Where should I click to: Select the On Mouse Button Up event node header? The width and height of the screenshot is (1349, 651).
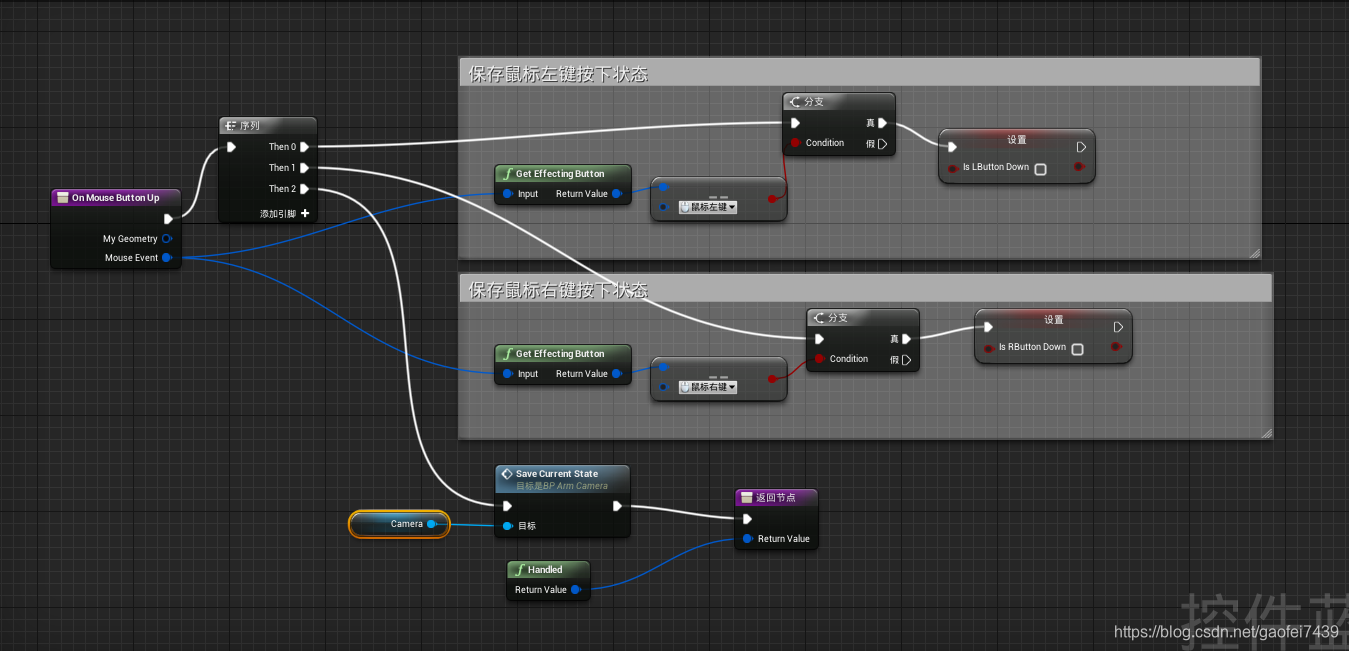coord(115,197)
